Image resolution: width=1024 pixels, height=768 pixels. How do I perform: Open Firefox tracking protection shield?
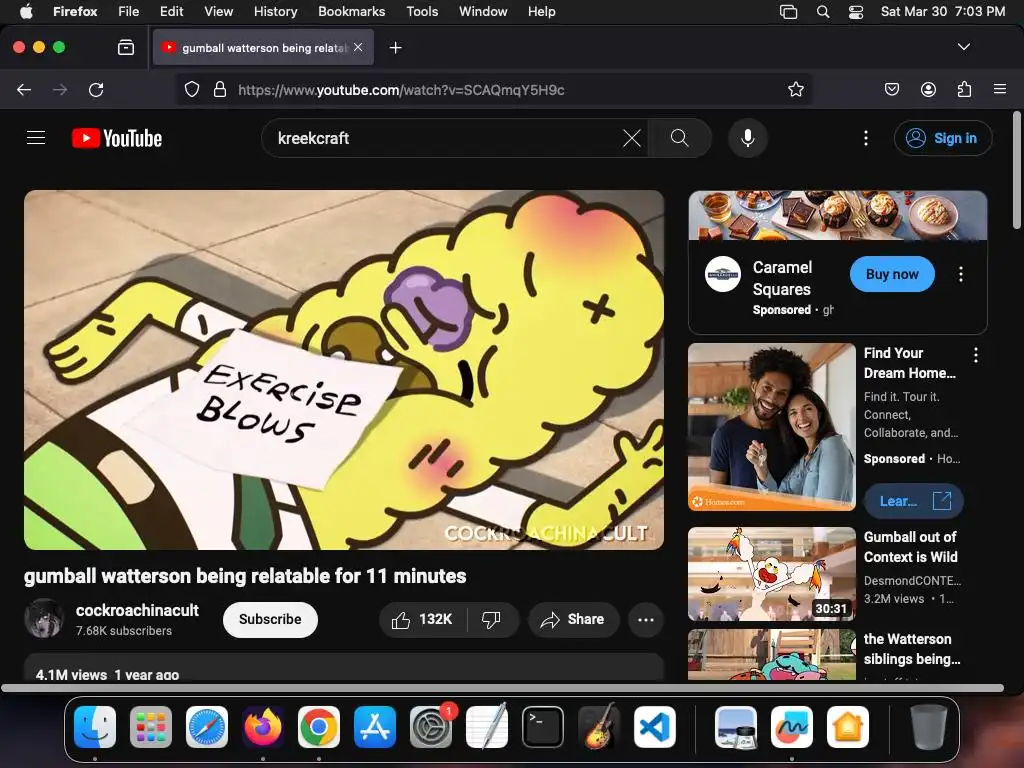(192, 89)
